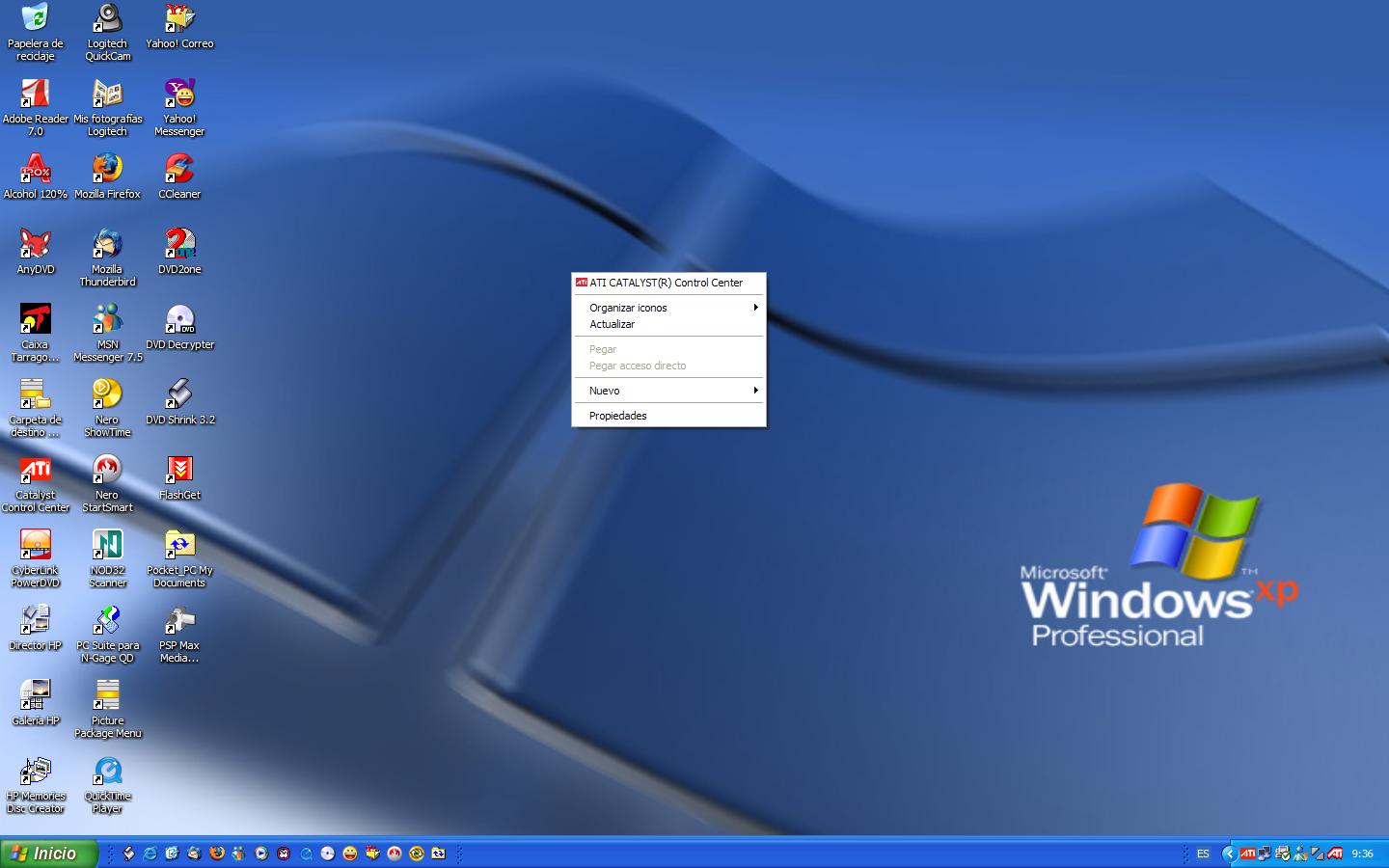Select the DVD Shrink 3.2 shortcut
The width and height of the screenshot is (1389, 868).
179,395
